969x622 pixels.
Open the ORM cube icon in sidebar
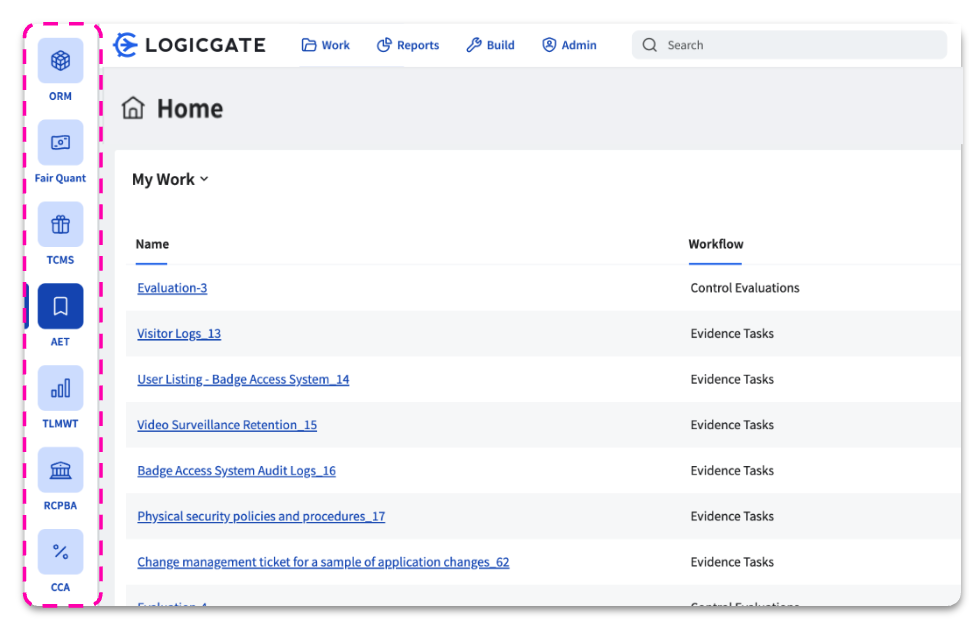60,61
